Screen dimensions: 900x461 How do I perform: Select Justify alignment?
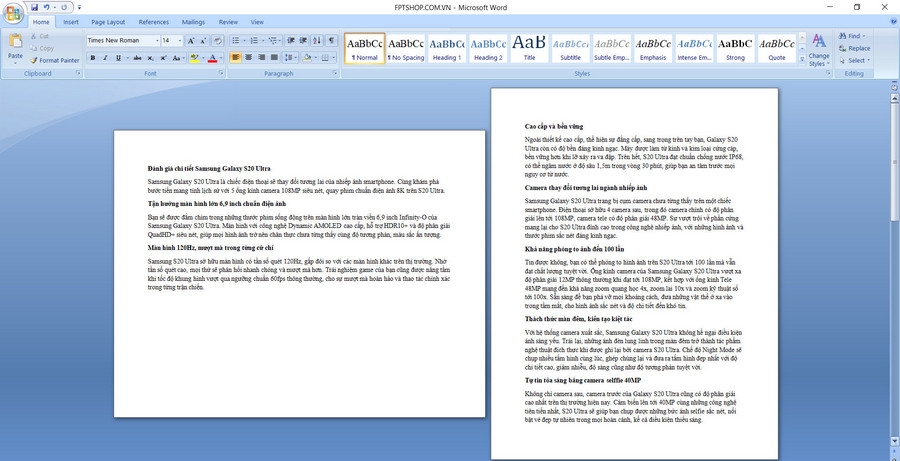(274, 58)
